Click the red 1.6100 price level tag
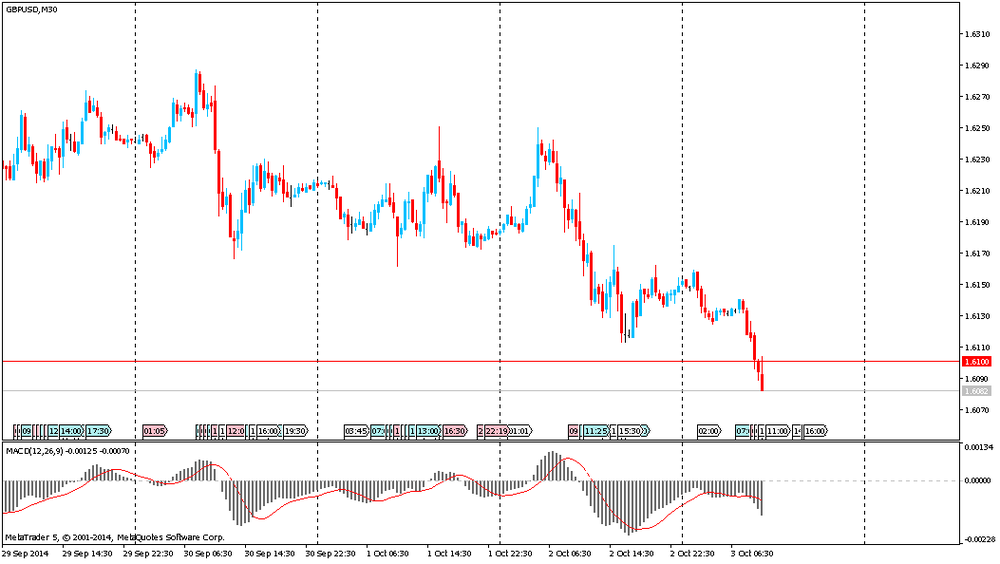 [x=976, y=361]
